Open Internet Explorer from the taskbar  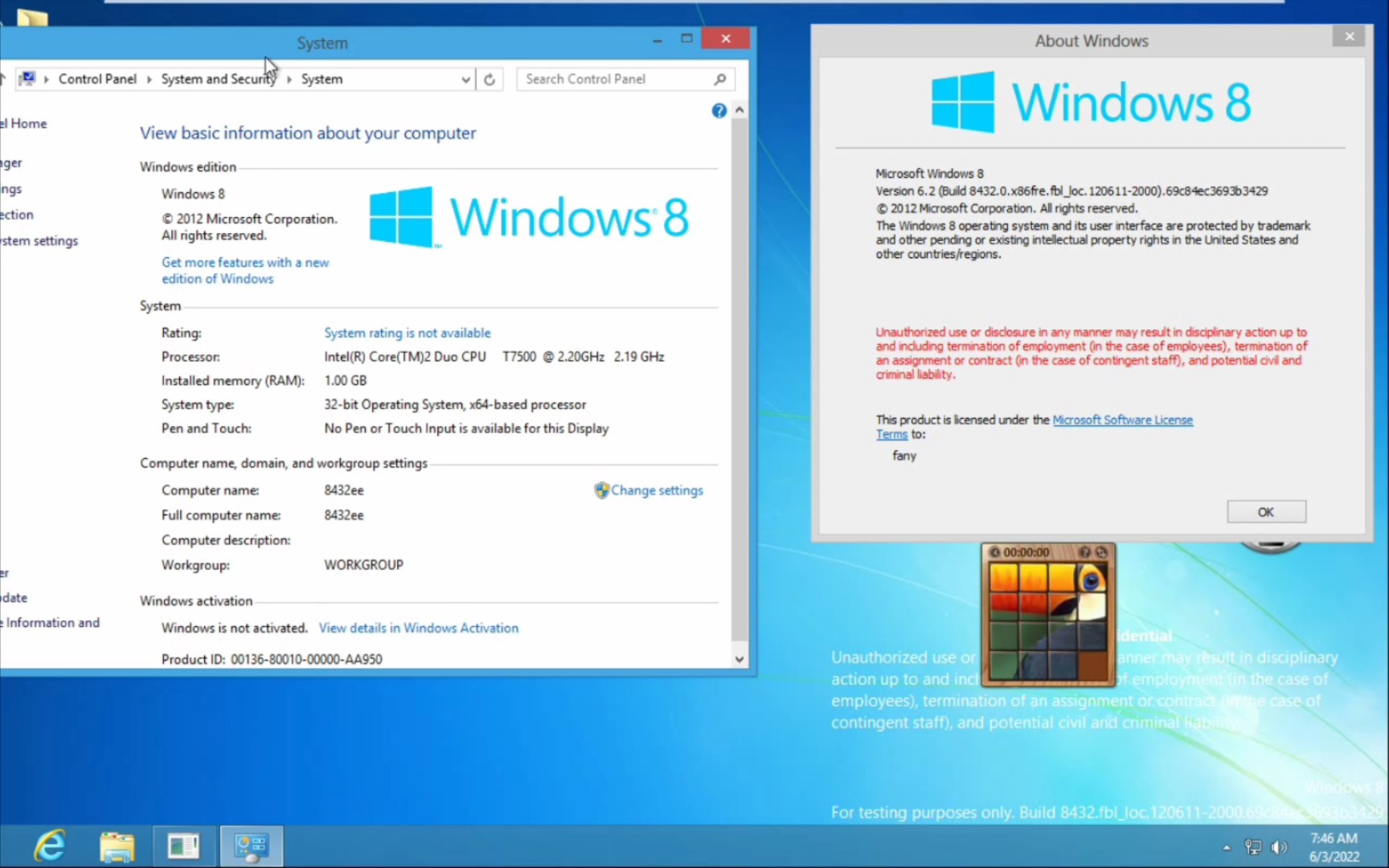coord(48,845)
